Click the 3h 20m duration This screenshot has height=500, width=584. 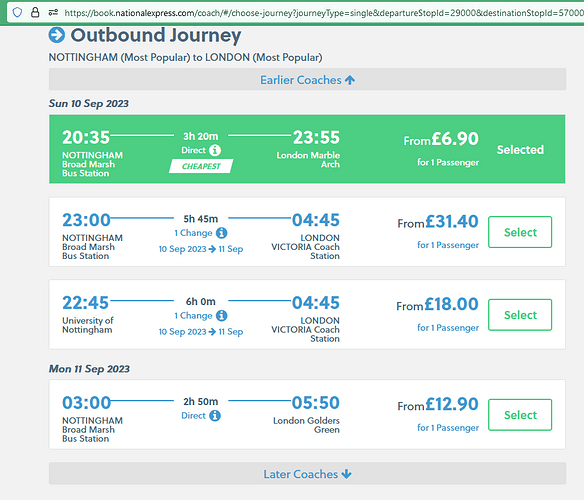[x=200, y=136]
